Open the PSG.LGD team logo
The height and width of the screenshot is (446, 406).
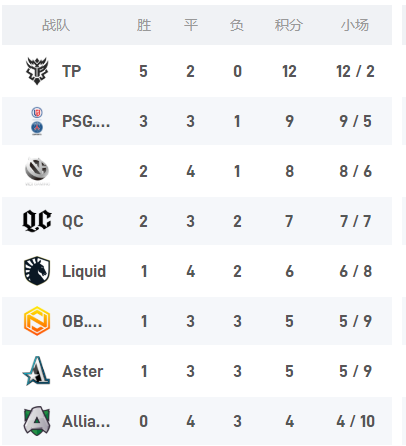point(37,121)
